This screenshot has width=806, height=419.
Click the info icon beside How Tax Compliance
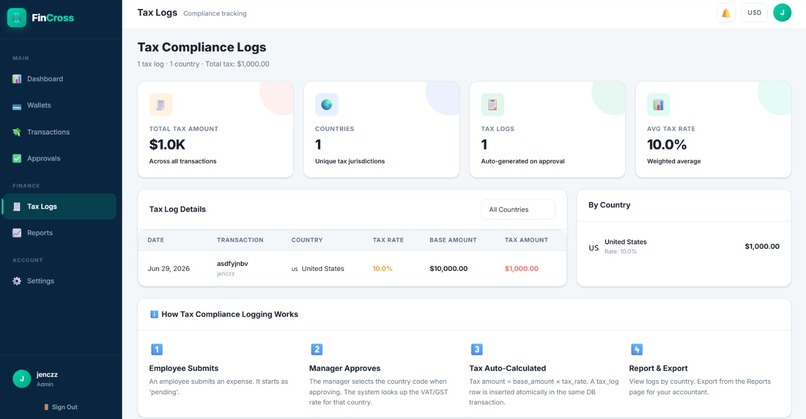point(154,314)
